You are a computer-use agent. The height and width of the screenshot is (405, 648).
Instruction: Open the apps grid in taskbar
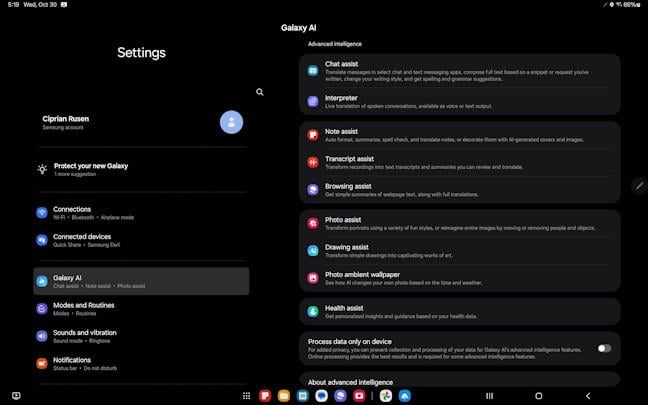(246, 396)
